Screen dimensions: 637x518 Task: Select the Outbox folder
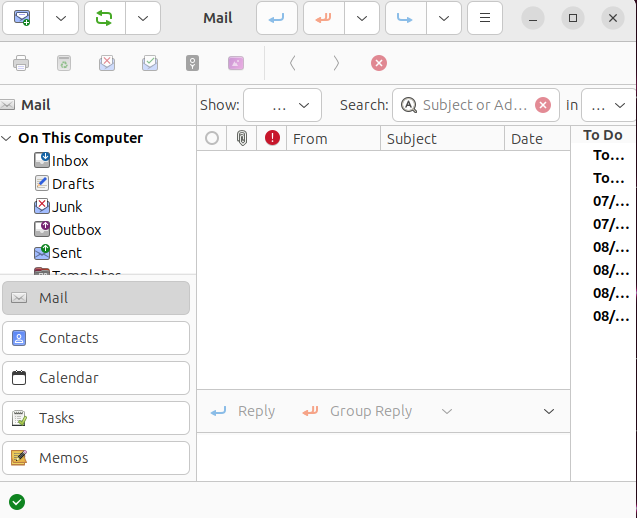click(67, 230)
